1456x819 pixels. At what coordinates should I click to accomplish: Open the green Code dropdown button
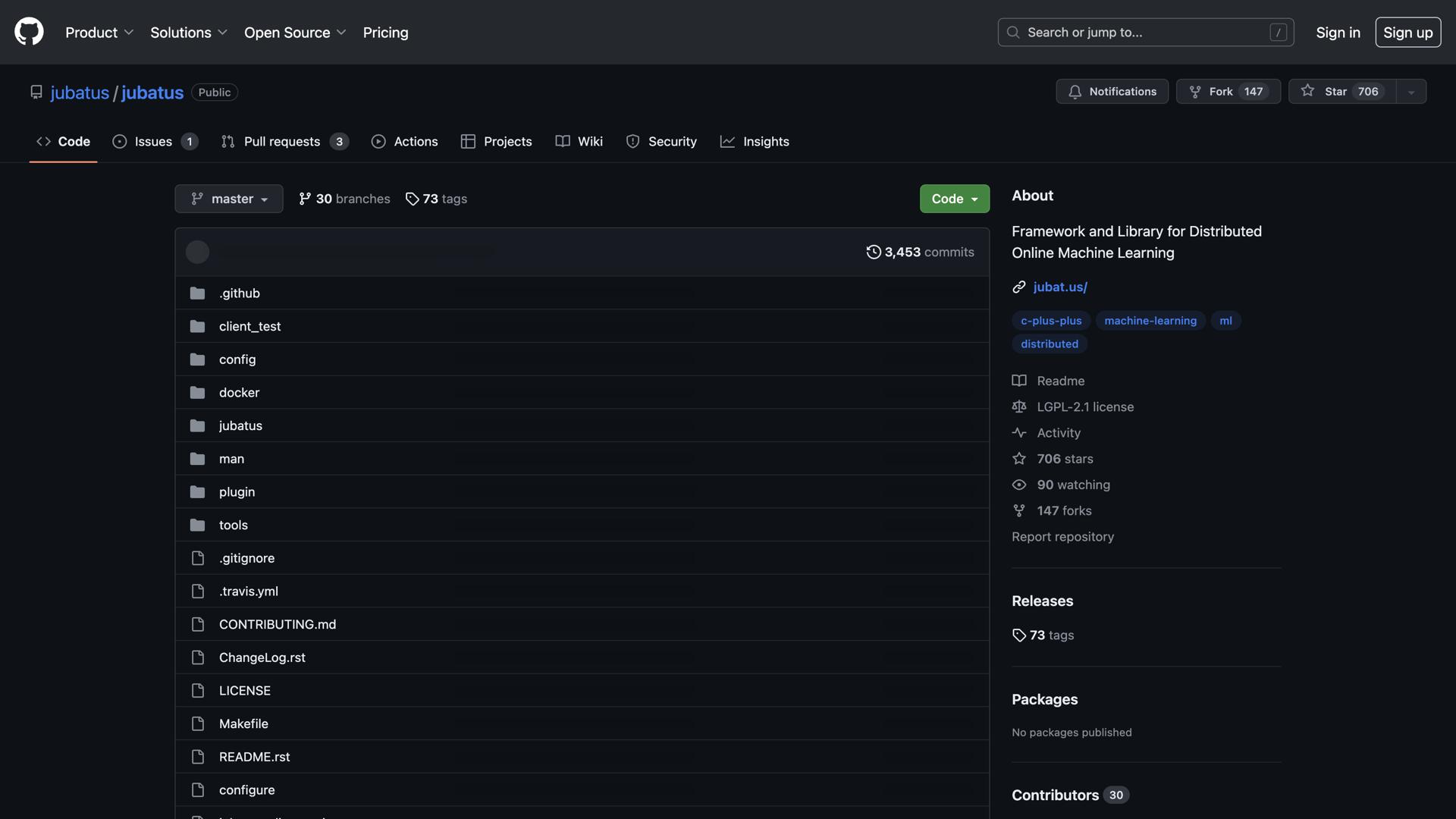tap(954, 199)
